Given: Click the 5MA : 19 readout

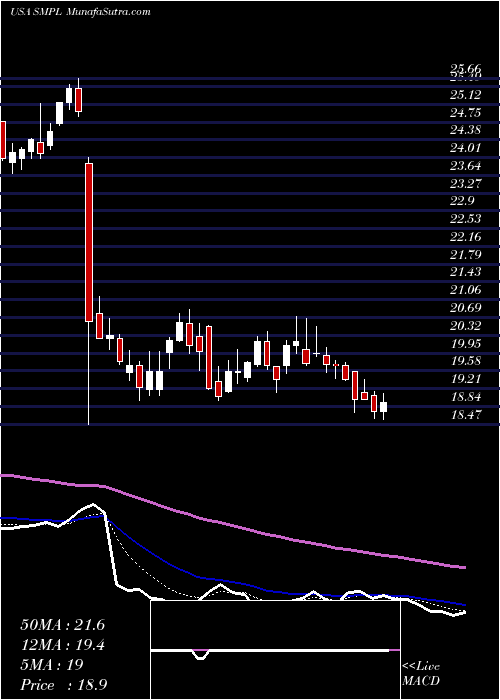Looking at the screenshot, I should (x=52, y=665).
